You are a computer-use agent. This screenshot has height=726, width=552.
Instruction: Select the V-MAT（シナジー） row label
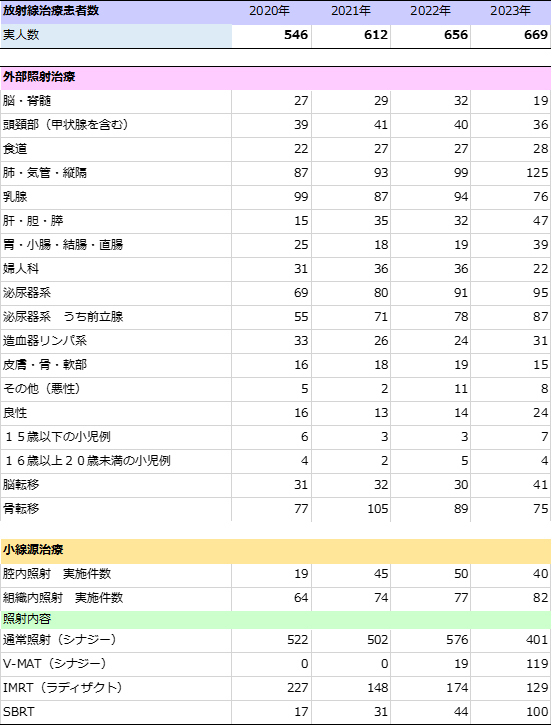pyautogui.click(x=55, y=664)
